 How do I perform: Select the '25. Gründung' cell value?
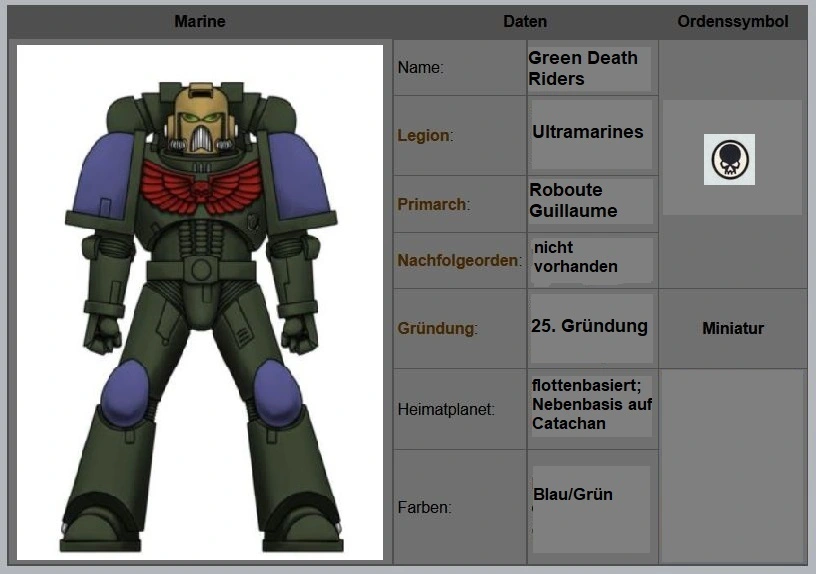tap(589, 326)
